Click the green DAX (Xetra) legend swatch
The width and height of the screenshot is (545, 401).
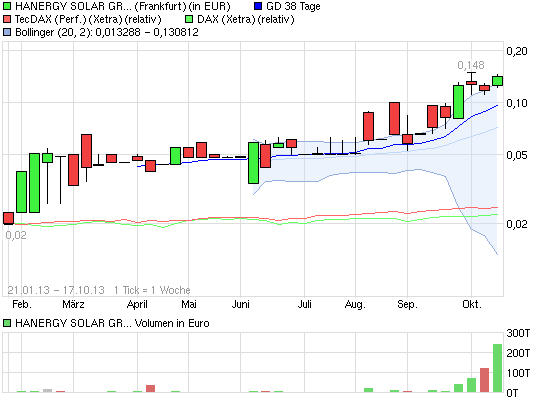pyautogui.click(x=189, y=19)
